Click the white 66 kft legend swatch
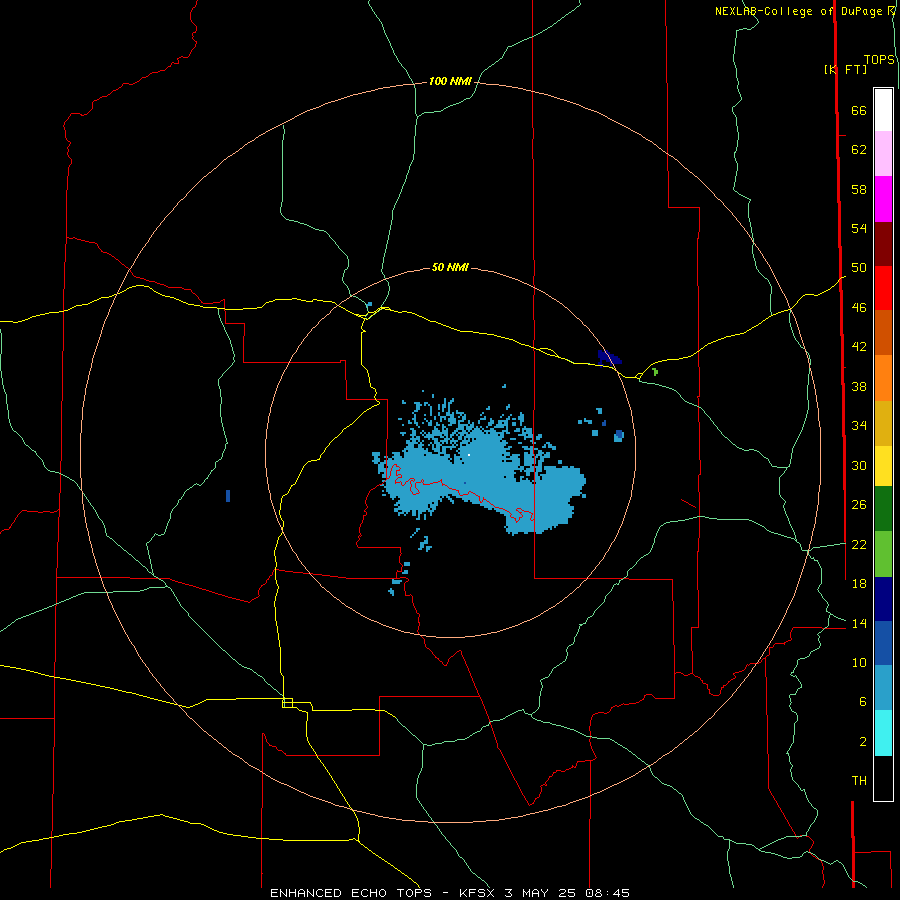This screenshot has height=900, width=900. (x=883, y=110)
